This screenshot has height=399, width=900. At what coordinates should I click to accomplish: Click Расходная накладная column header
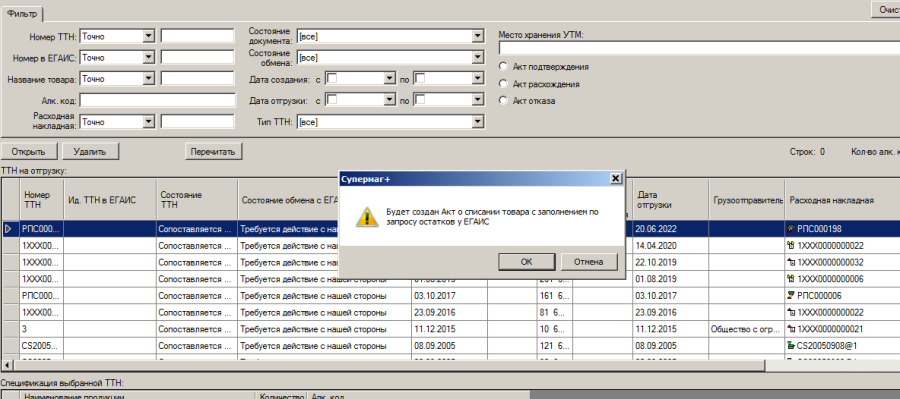tap(841, 200)
